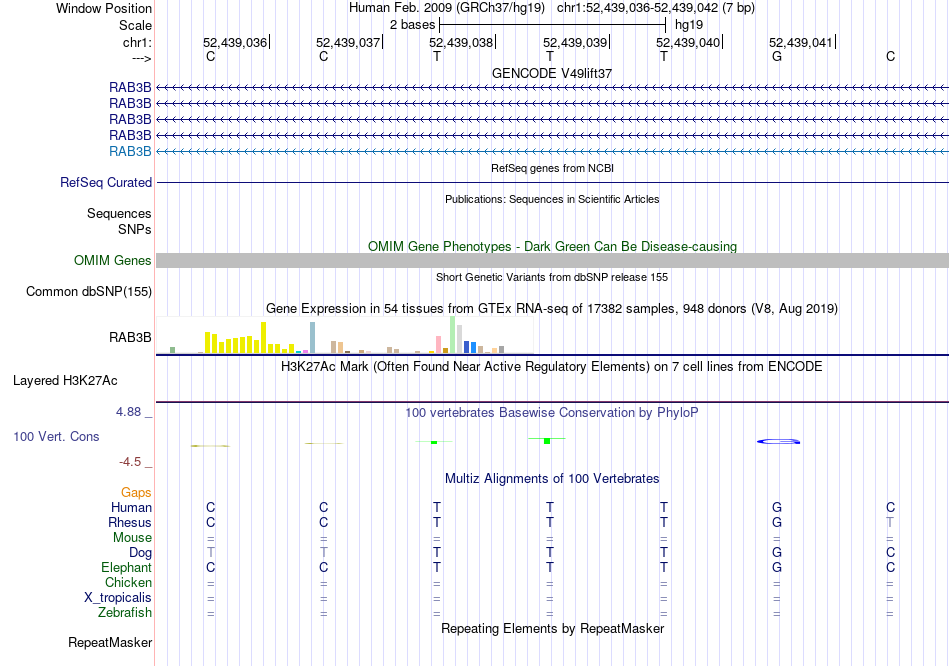Click the 100 Vert. Cons label

(x=56, y=436)
